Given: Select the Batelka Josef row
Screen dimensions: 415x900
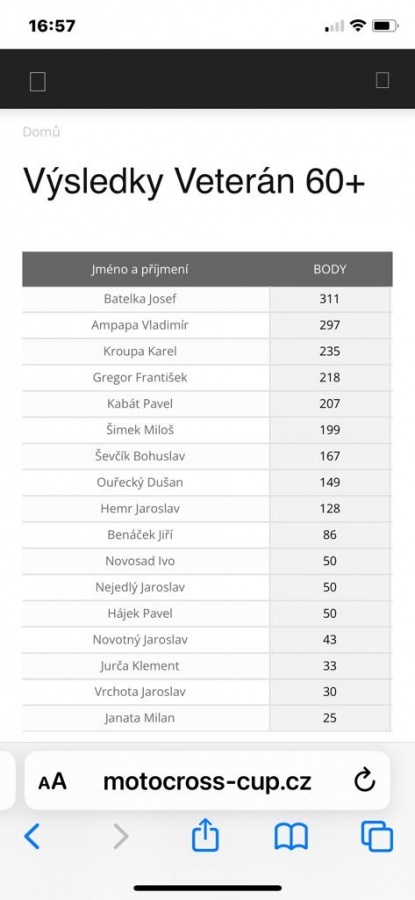Looking at the screenshot, I should [x=207, y=299].
